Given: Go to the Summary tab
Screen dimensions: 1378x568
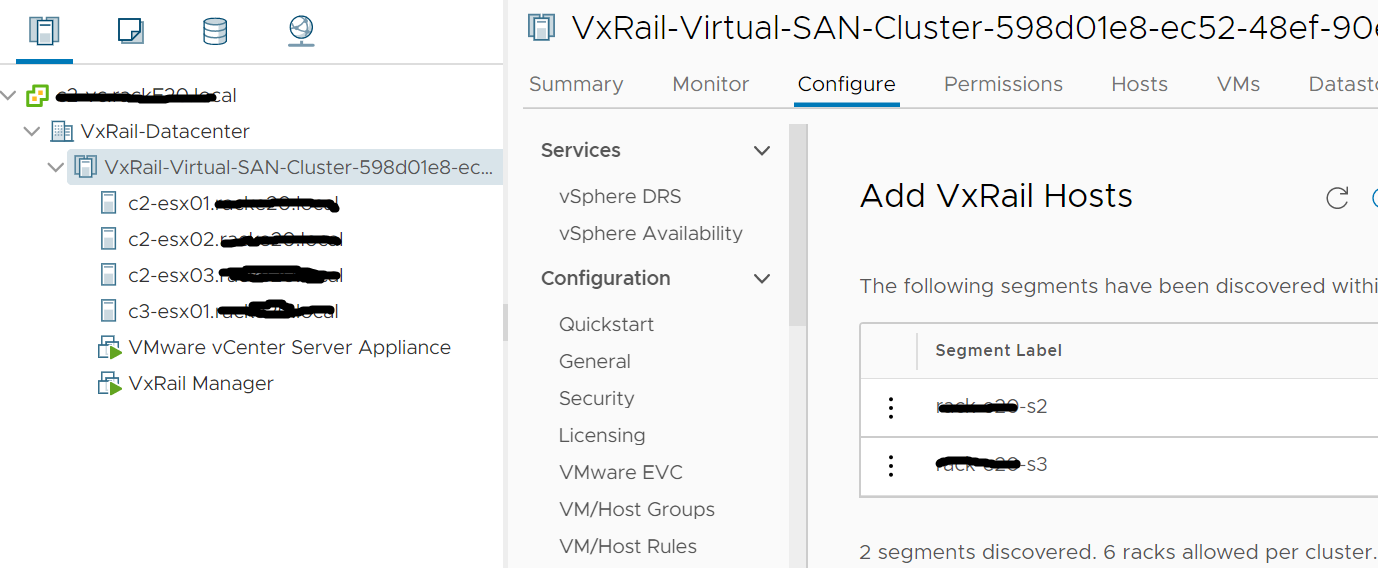Looking at the screenshot, I should pos(576,84).
